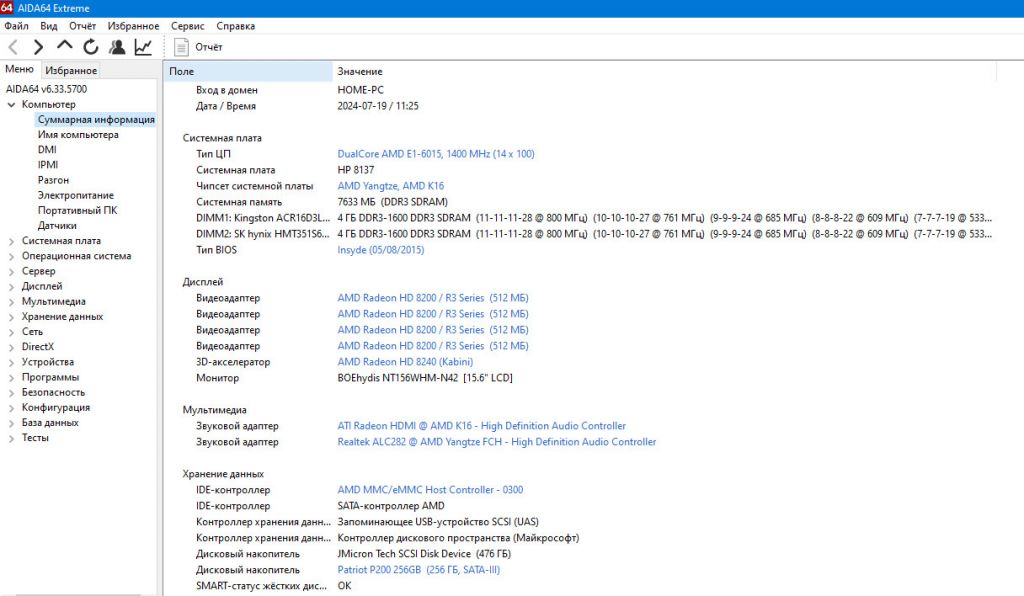Expand the Тесты tree node
Screen dimensions: 1024x596
pyautogui.click(x=11, y=438)
